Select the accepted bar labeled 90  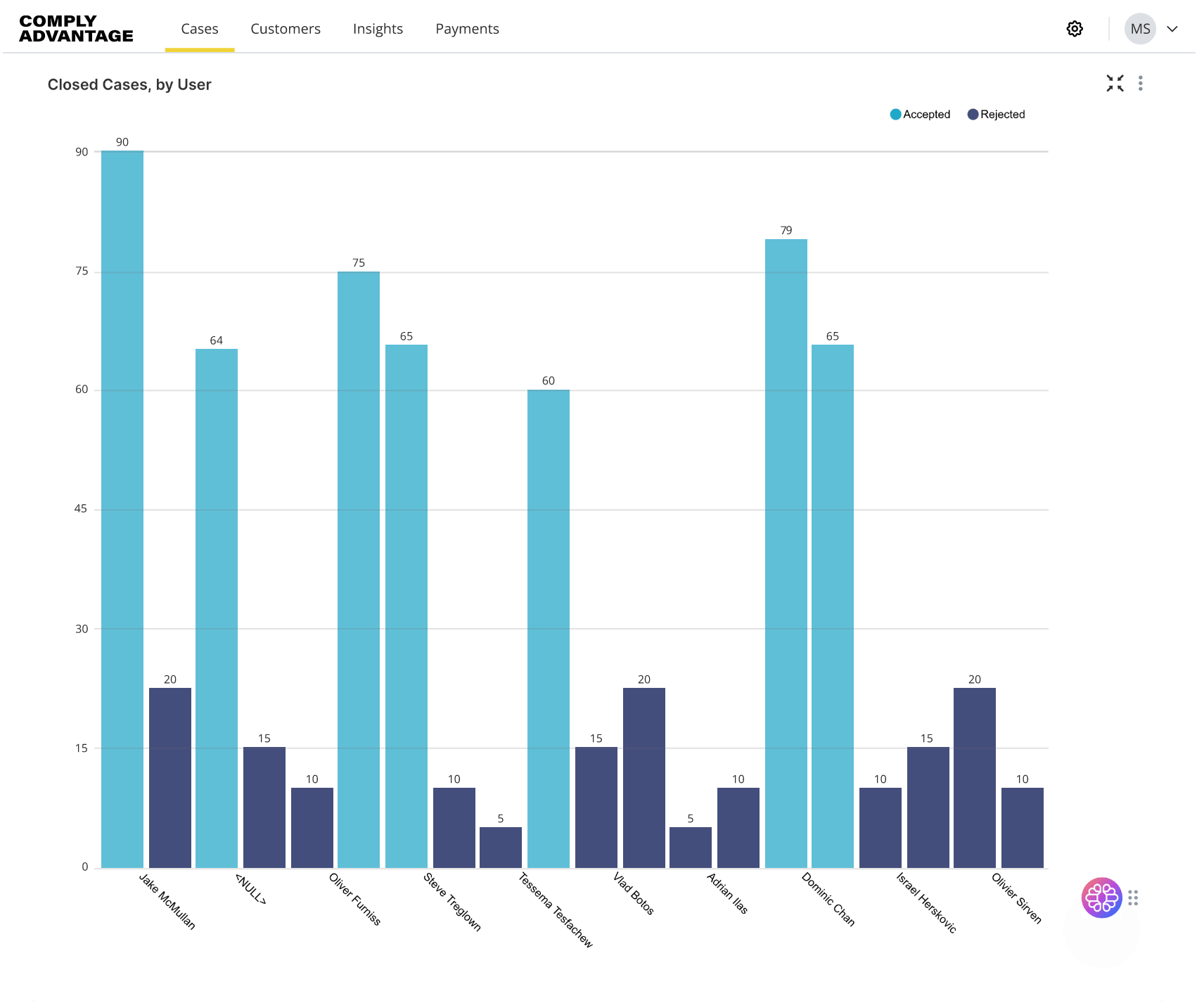click(122, 509)
